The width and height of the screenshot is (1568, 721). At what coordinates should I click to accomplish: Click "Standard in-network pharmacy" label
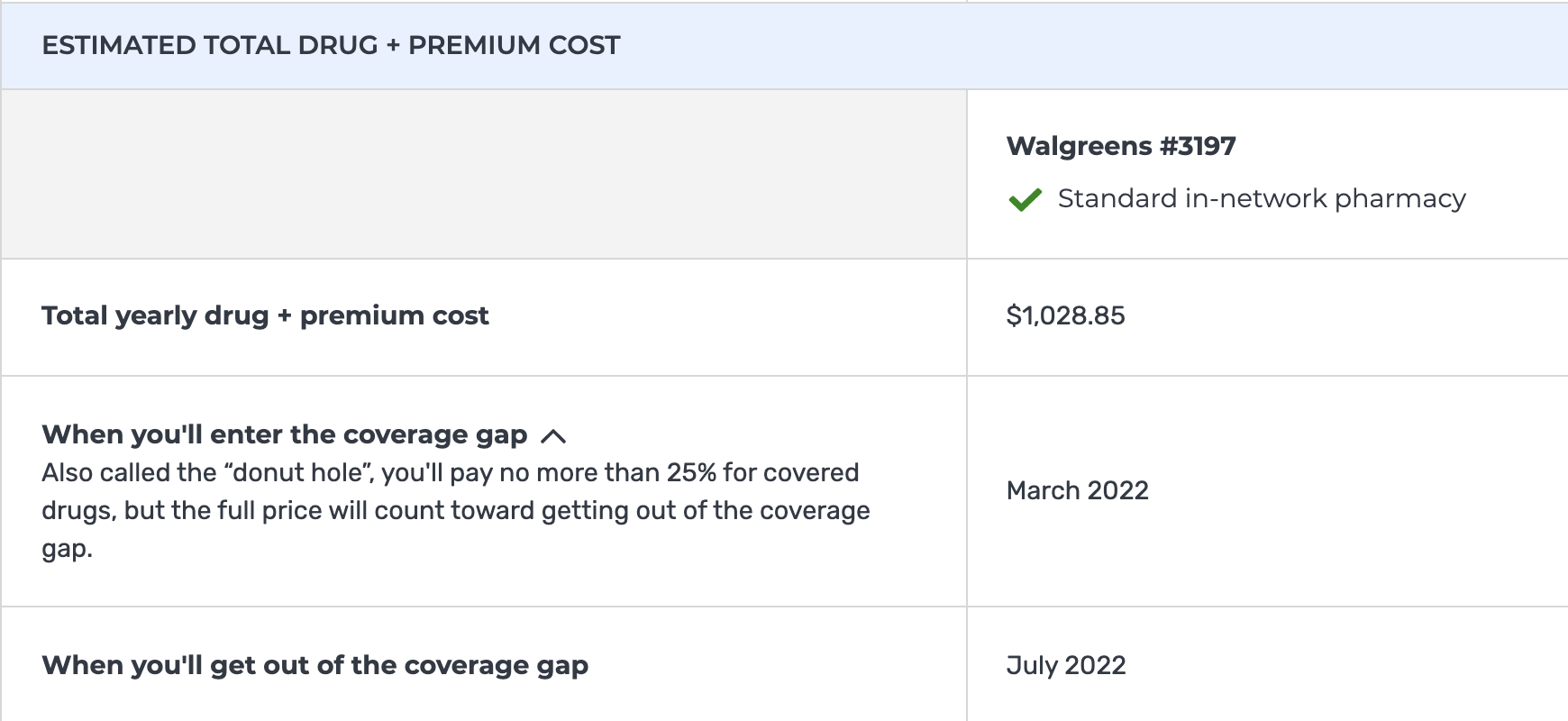coord(1261,198)
